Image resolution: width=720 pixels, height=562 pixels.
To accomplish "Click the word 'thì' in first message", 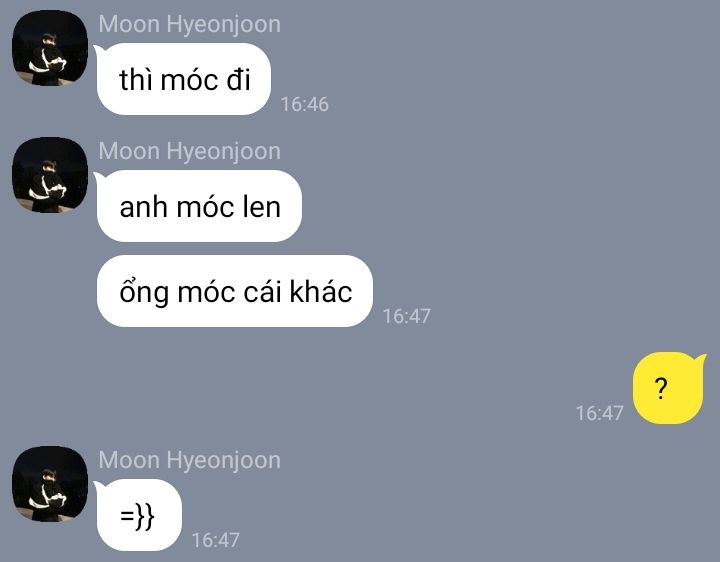I will tap(135, 79).
